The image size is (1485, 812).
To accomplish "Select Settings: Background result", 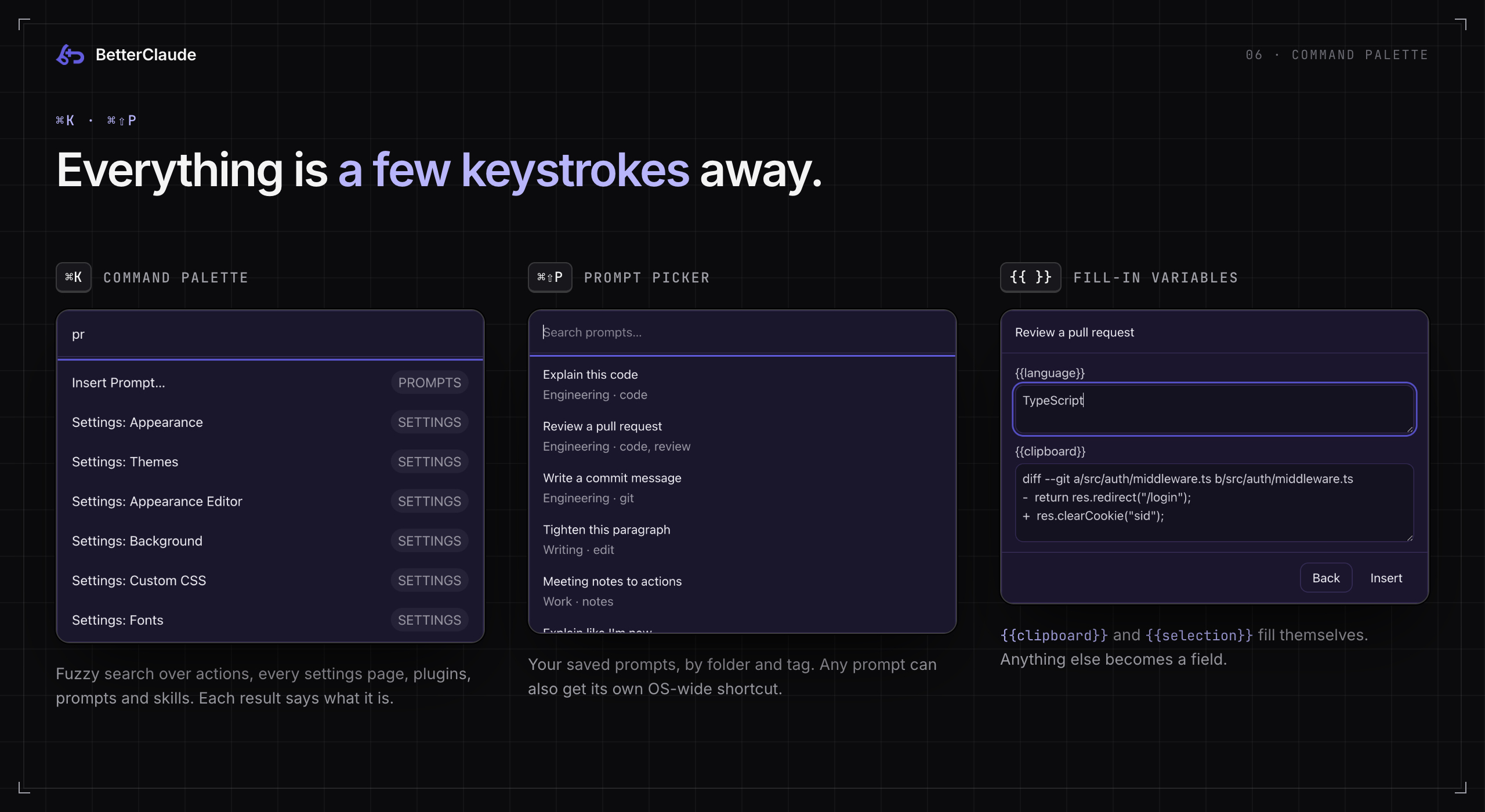I will (x=270, y=541).
